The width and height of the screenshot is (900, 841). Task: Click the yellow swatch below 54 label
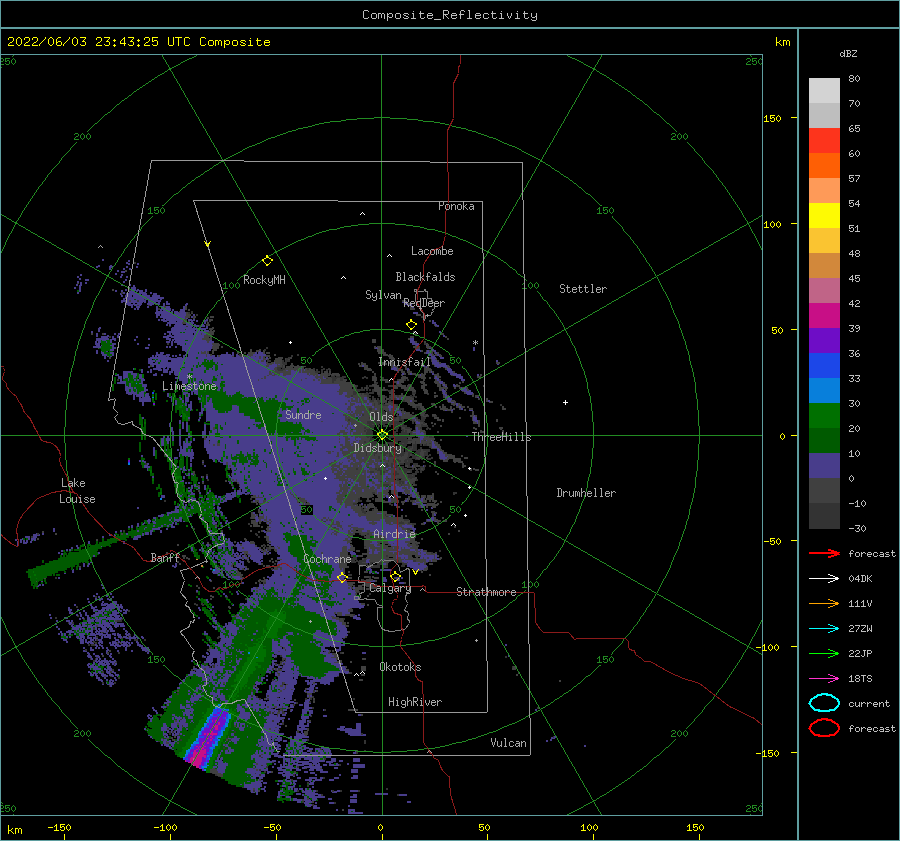[824, 215]
